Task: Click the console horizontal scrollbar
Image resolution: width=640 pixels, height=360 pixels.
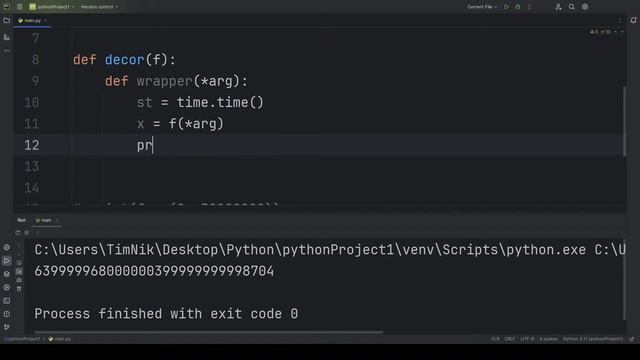Action: pos(209,332)
